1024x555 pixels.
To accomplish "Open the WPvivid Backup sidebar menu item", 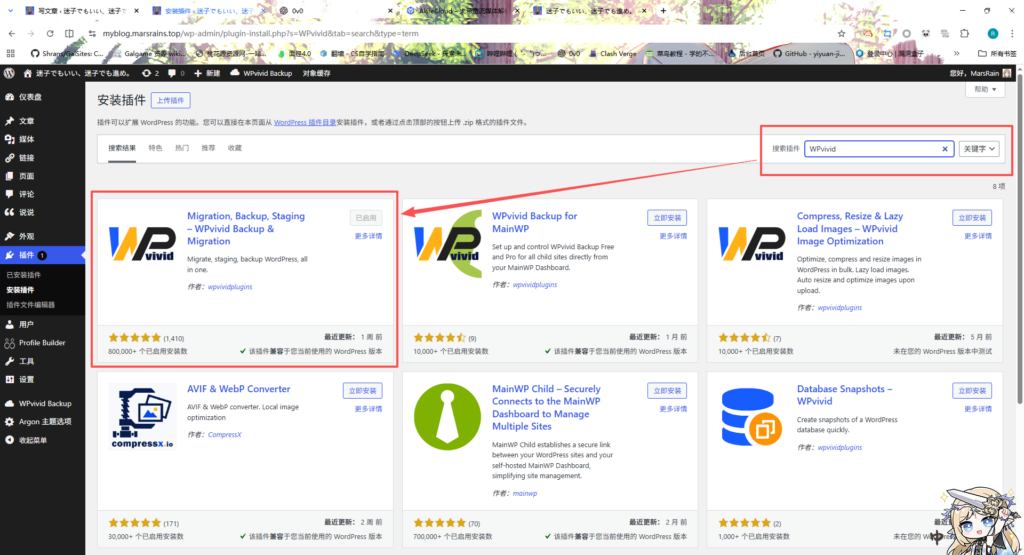I will [x=45, y=403].
